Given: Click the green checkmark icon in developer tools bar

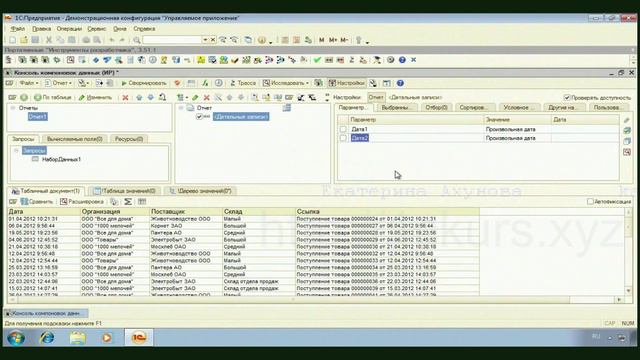Looking at the screenshot, I should 317,60.
